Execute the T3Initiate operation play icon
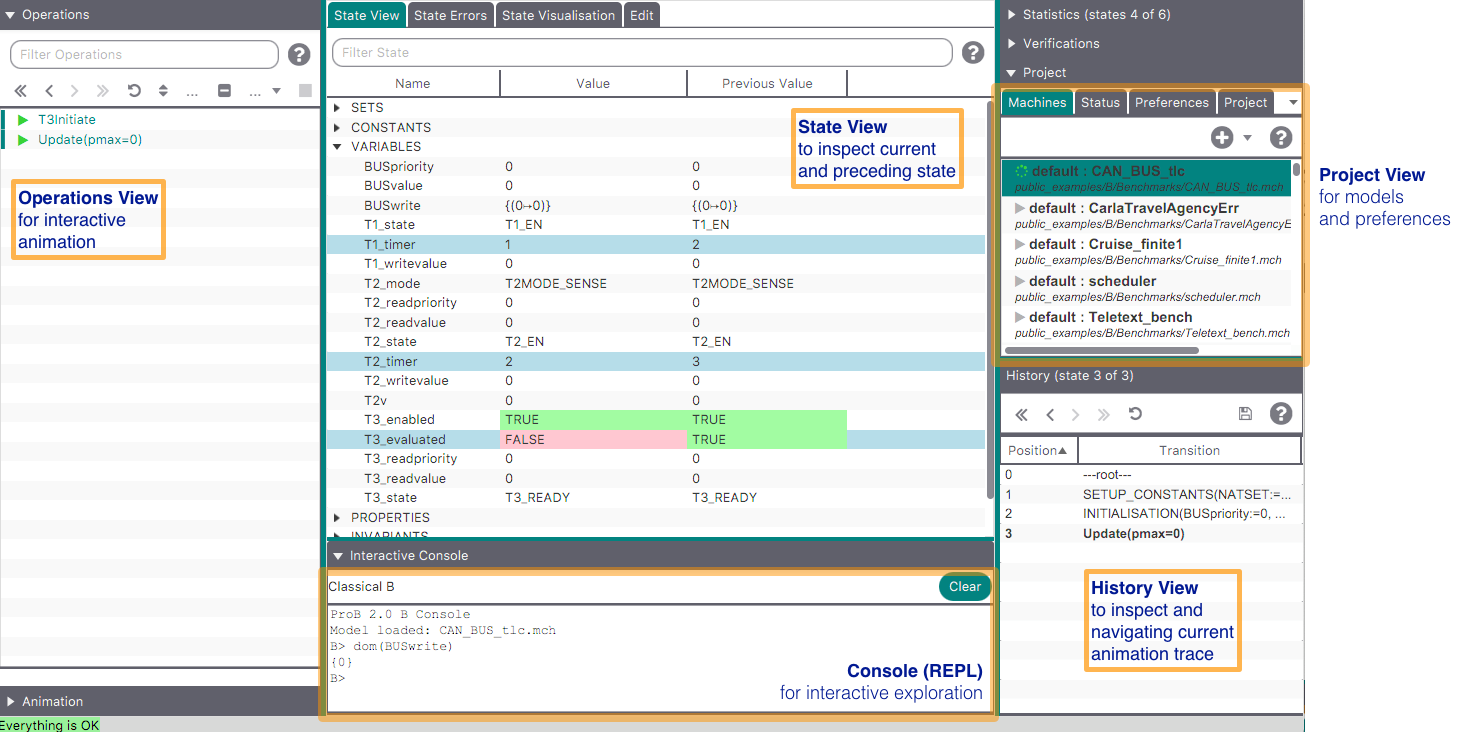Viewport: 1457px width, 732px height. (x=23, y=120)
